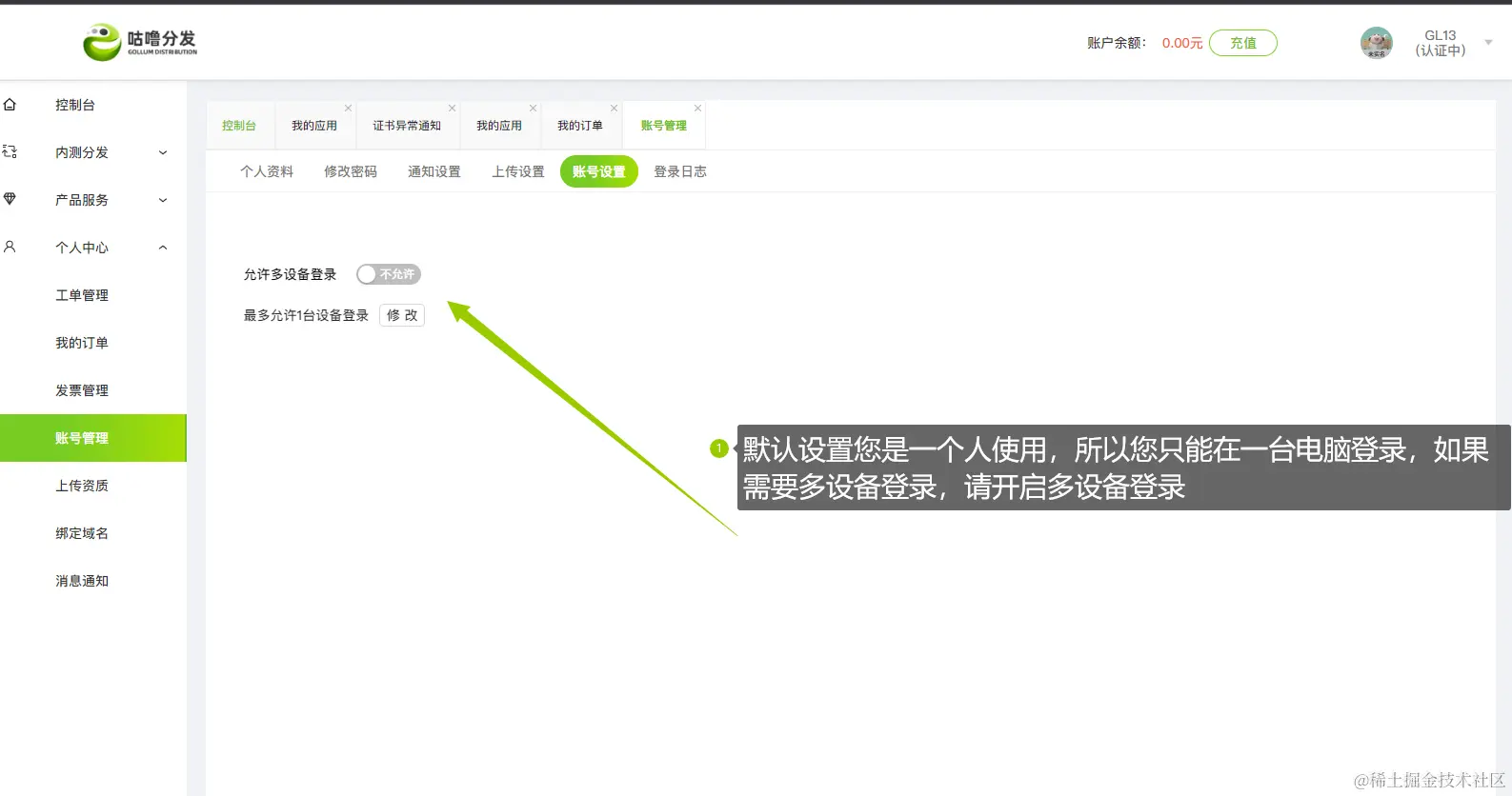Switch to the second 我的应用 tab

pyautogui.click(x=499, y=126)
